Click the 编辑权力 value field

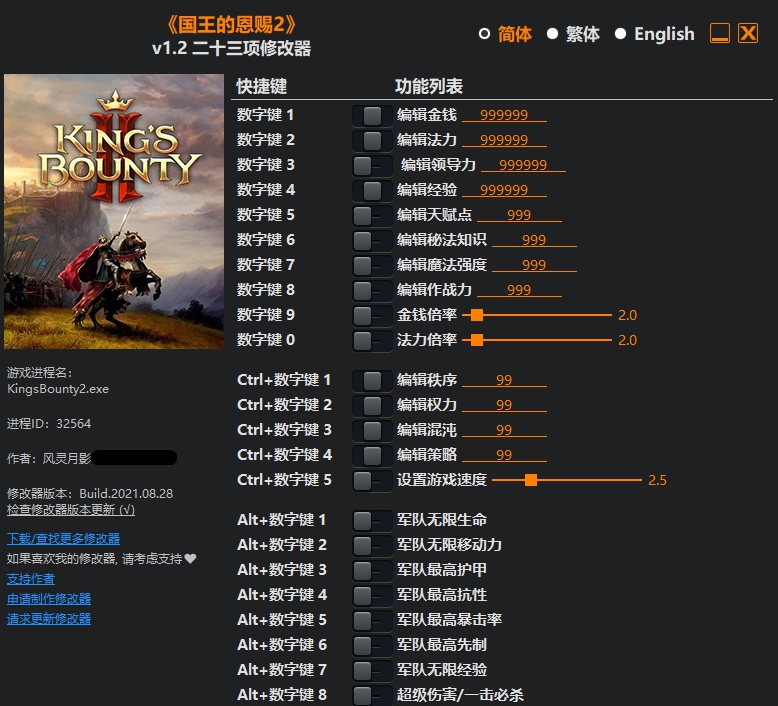(x=504, y=405)
